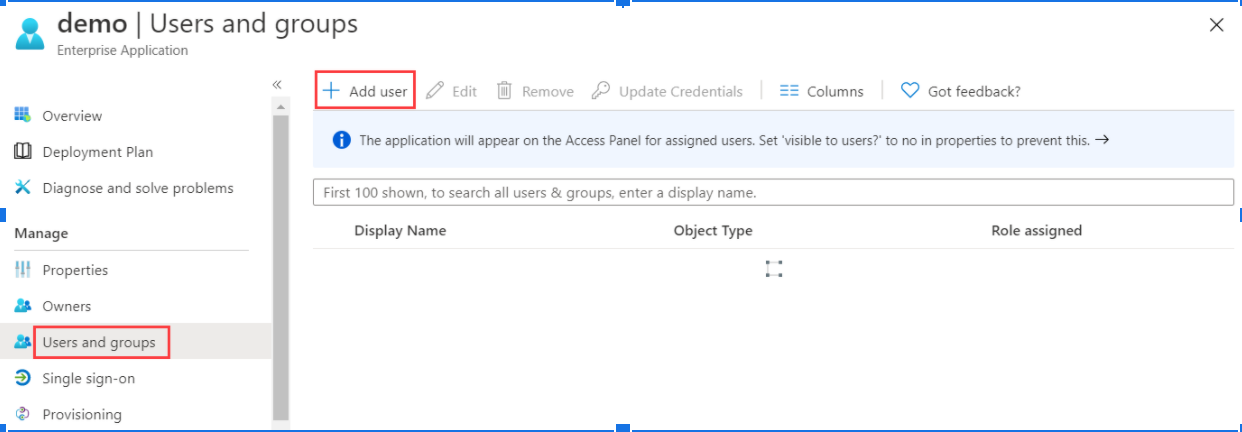This screenshot has height=432, width=1242.
Task: Select Users and groups in sidebar
Action: click(101, 342)
